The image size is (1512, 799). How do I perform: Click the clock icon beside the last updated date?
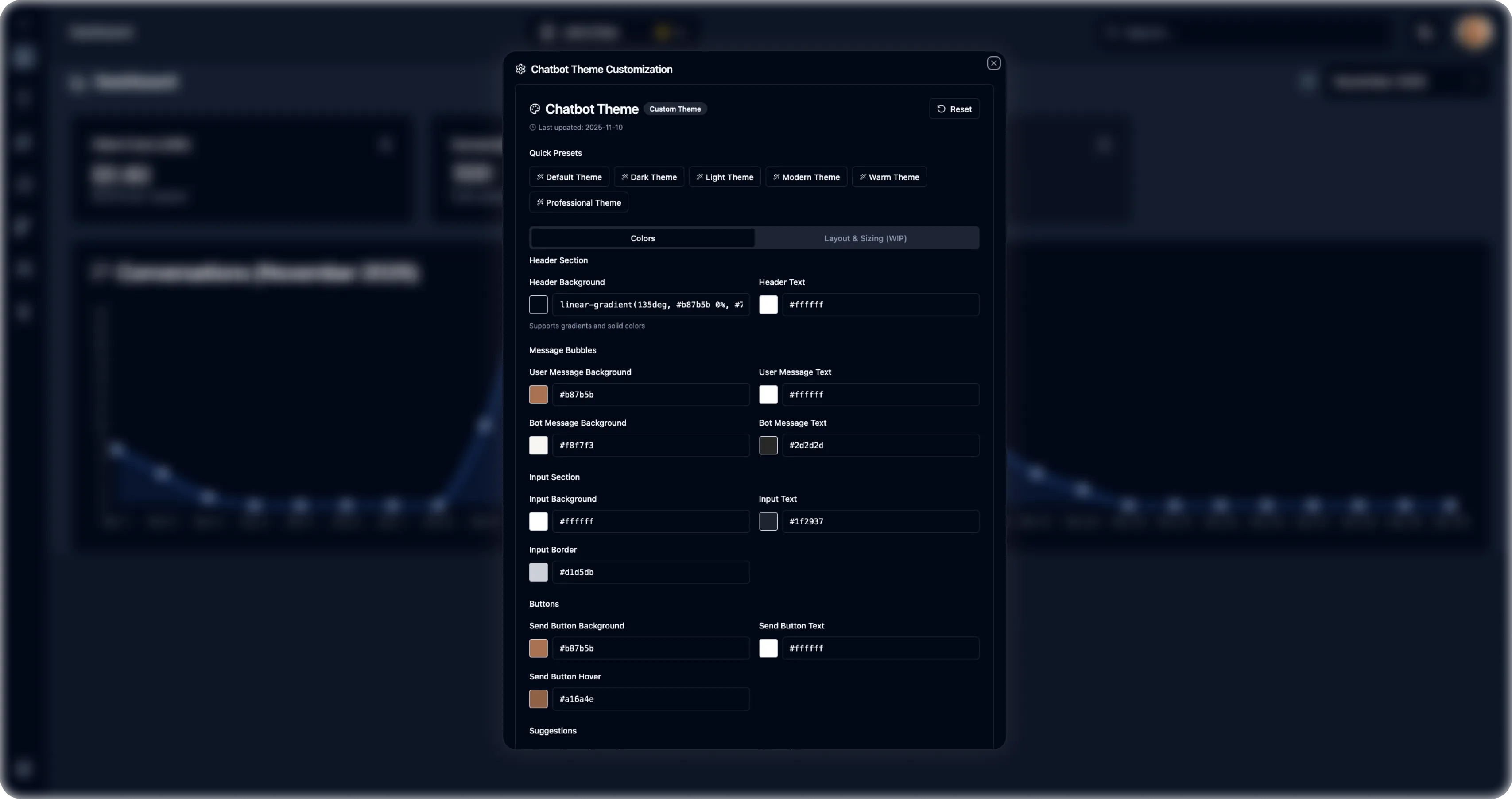(532, 128)
